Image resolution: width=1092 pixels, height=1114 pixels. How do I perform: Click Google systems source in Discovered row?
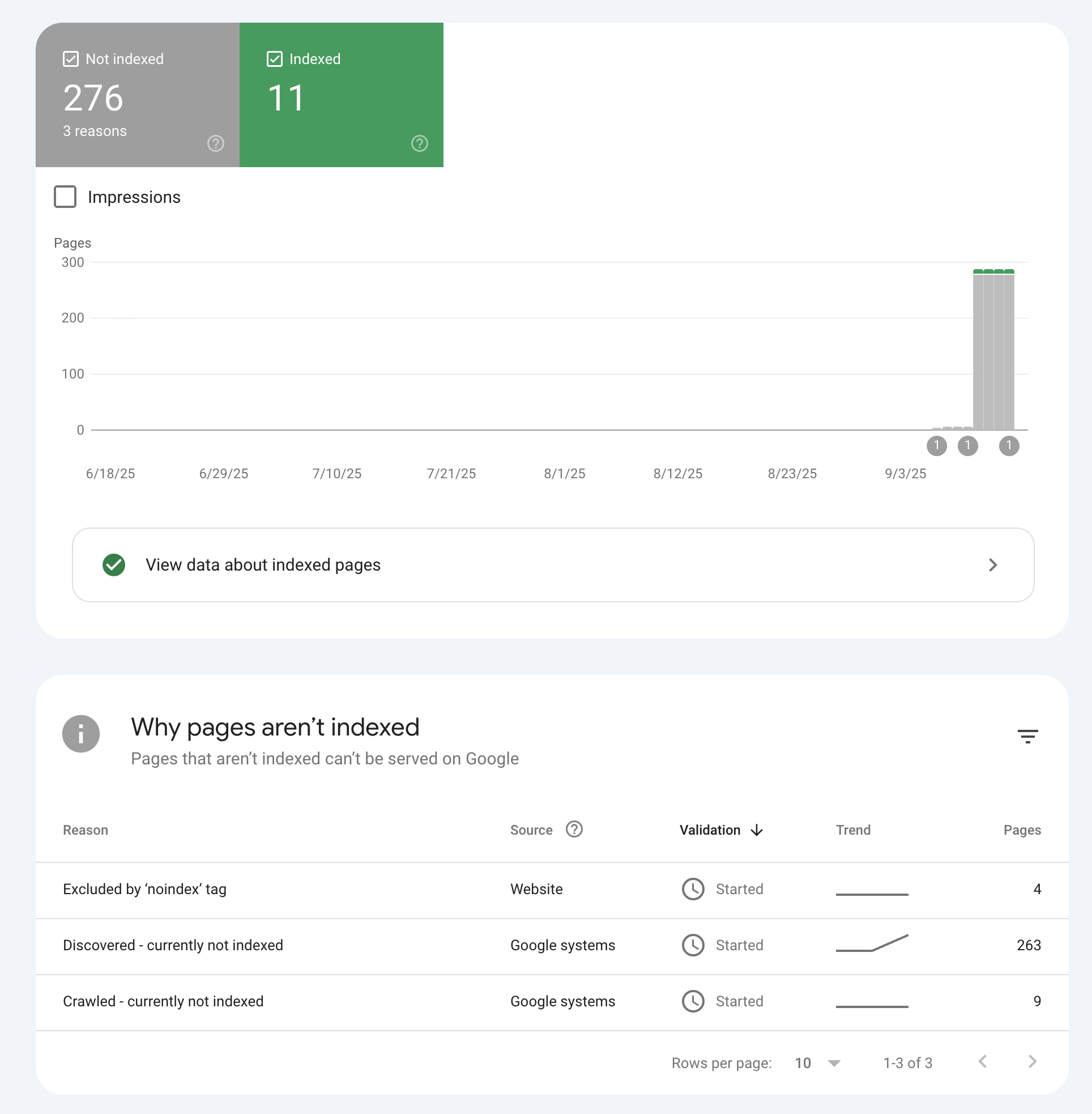[562, 945]
